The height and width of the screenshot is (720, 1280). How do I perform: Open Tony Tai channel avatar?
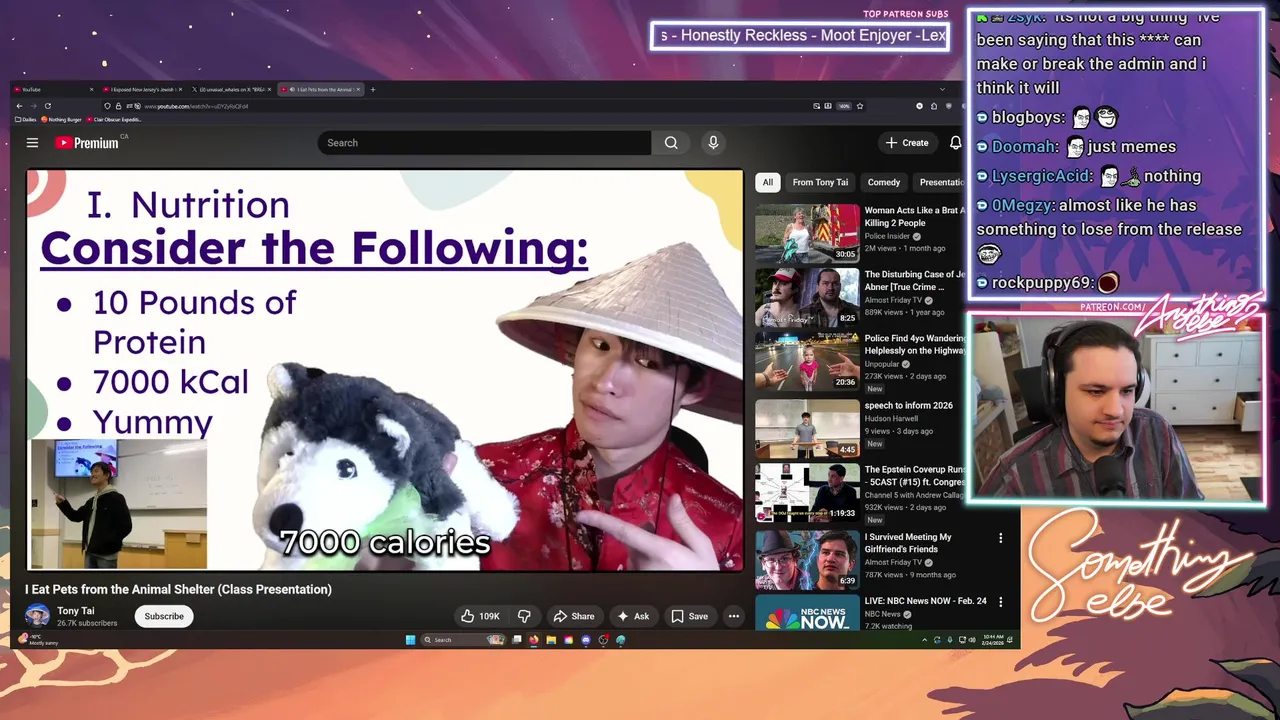[37, 616]
